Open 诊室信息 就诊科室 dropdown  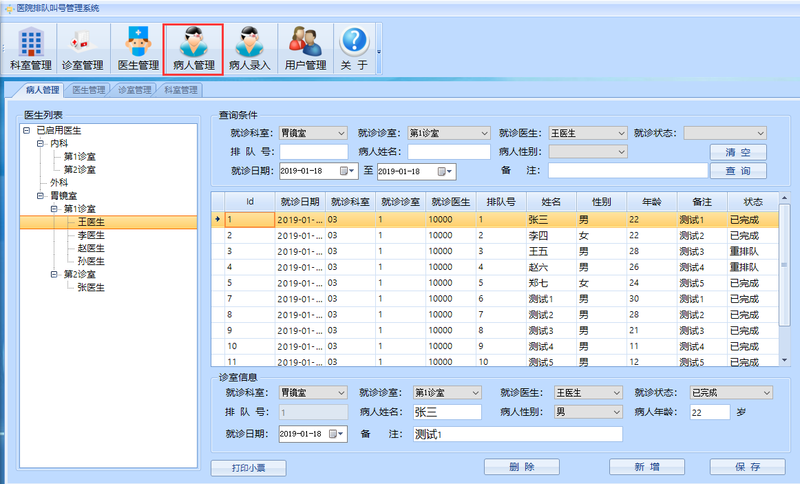tap(341, 393)
